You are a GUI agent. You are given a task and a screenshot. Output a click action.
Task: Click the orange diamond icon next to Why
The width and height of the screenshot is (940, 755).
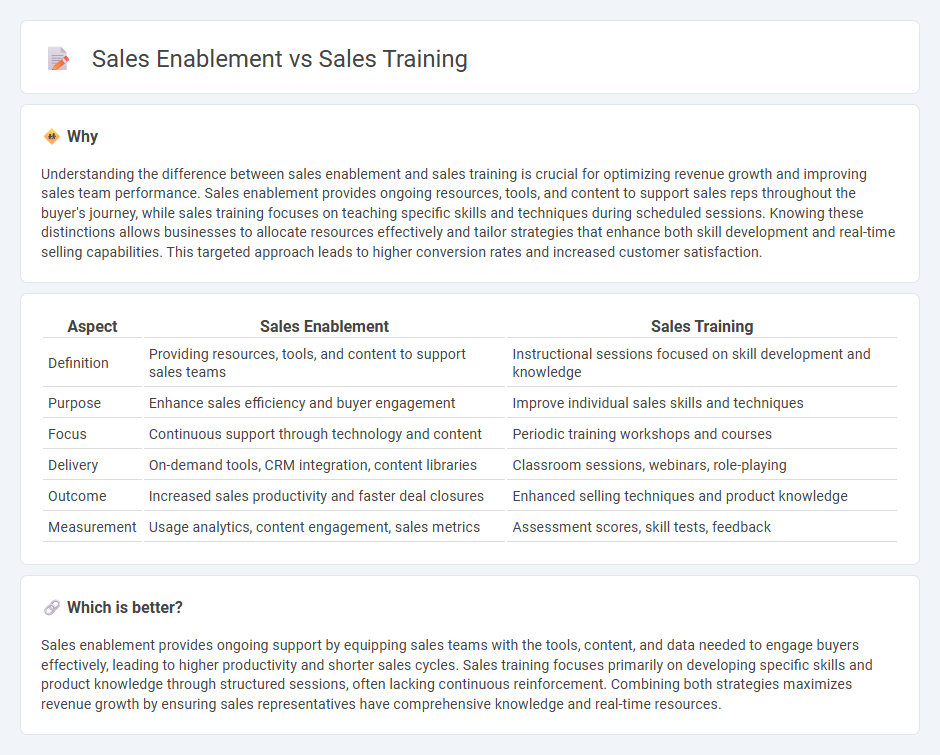(x=52, y=137)
